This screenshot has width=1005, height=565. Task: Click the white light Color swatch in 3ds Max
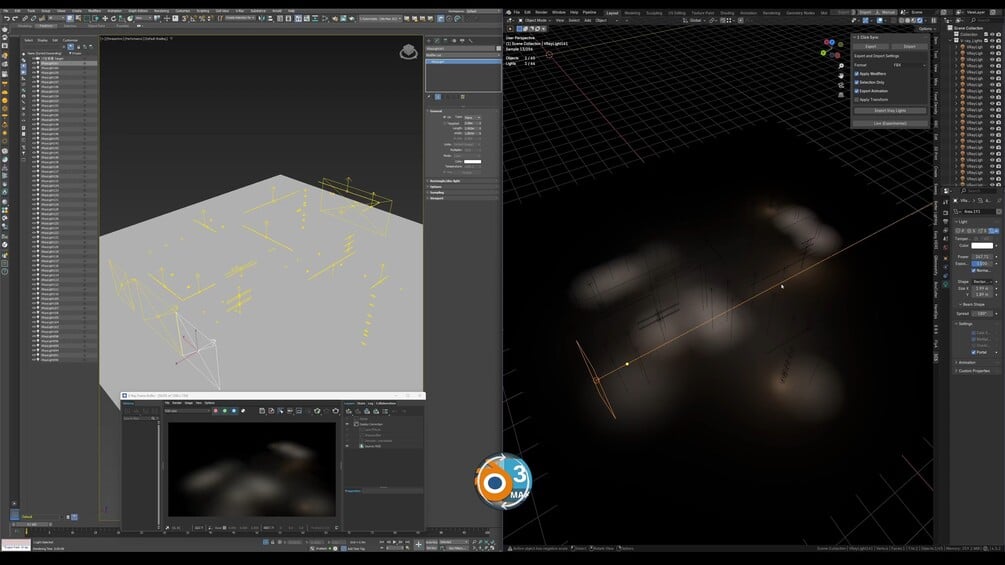point(472,161)
